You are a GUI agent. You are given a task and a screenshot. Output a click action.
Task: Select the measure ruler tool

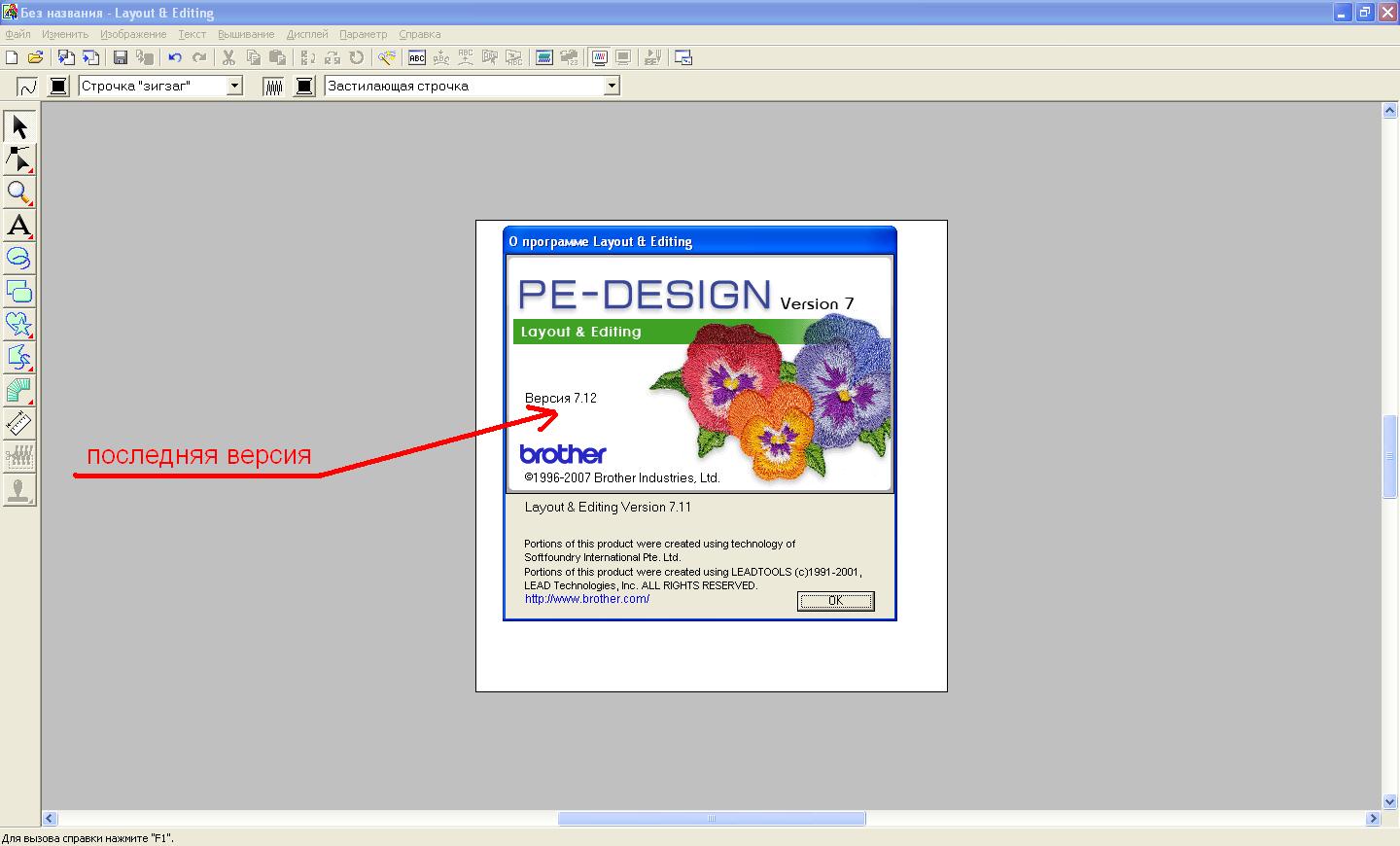click(19, 424)
